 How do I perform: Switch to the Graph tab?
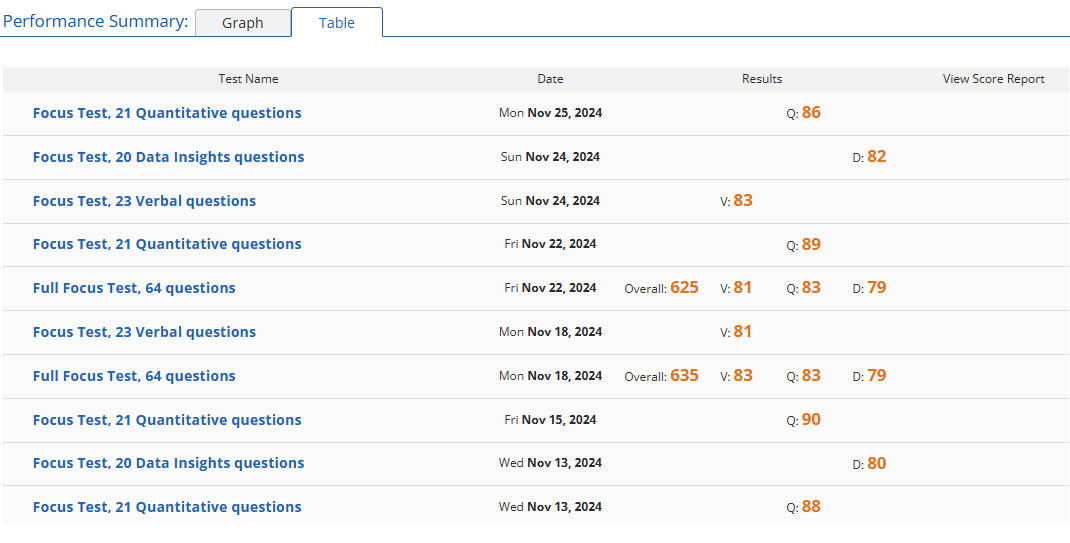(x=242, y=23)
